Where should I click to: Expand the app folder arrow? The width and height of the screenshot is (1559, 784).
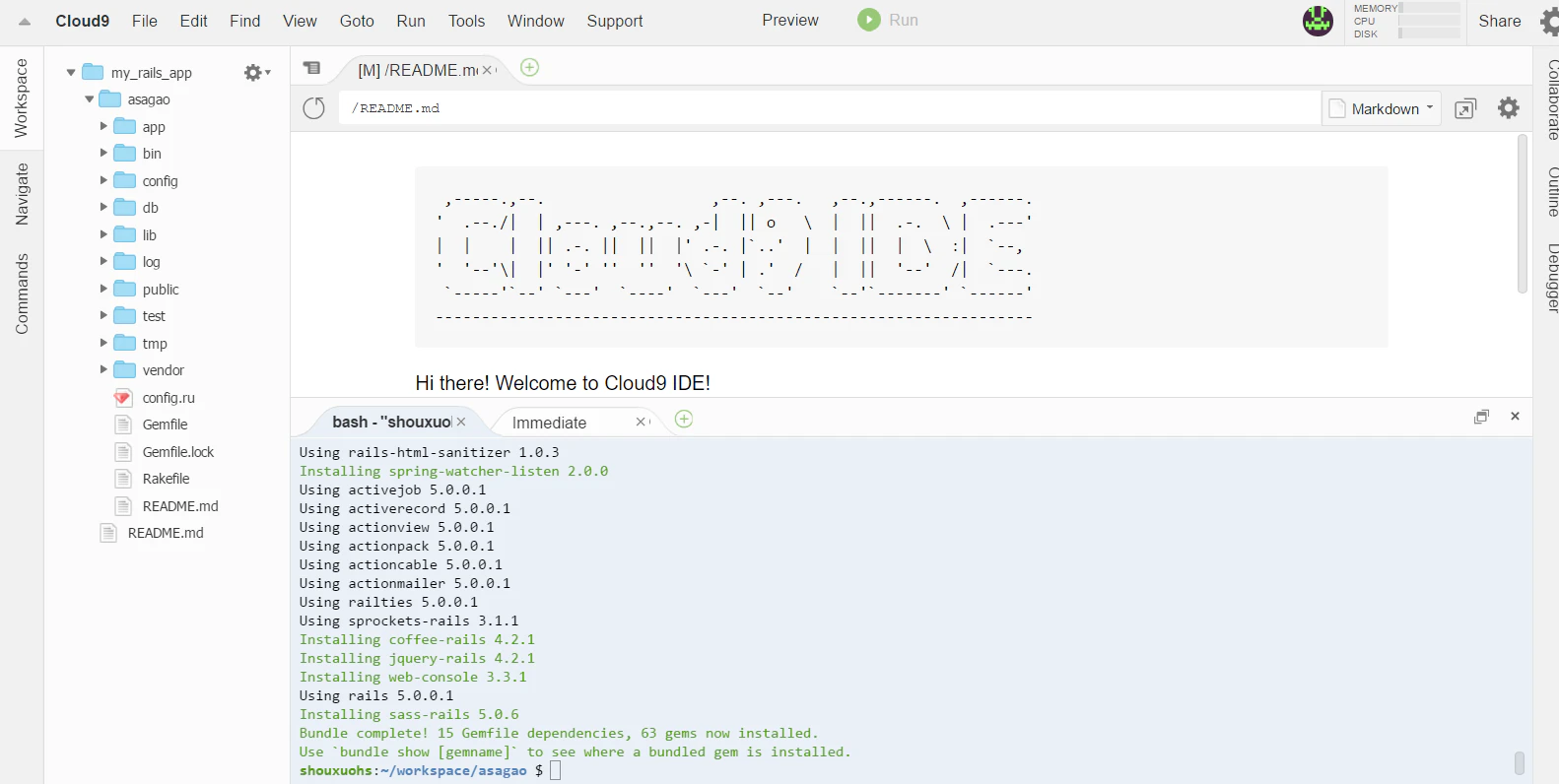(x=103, y=126)
